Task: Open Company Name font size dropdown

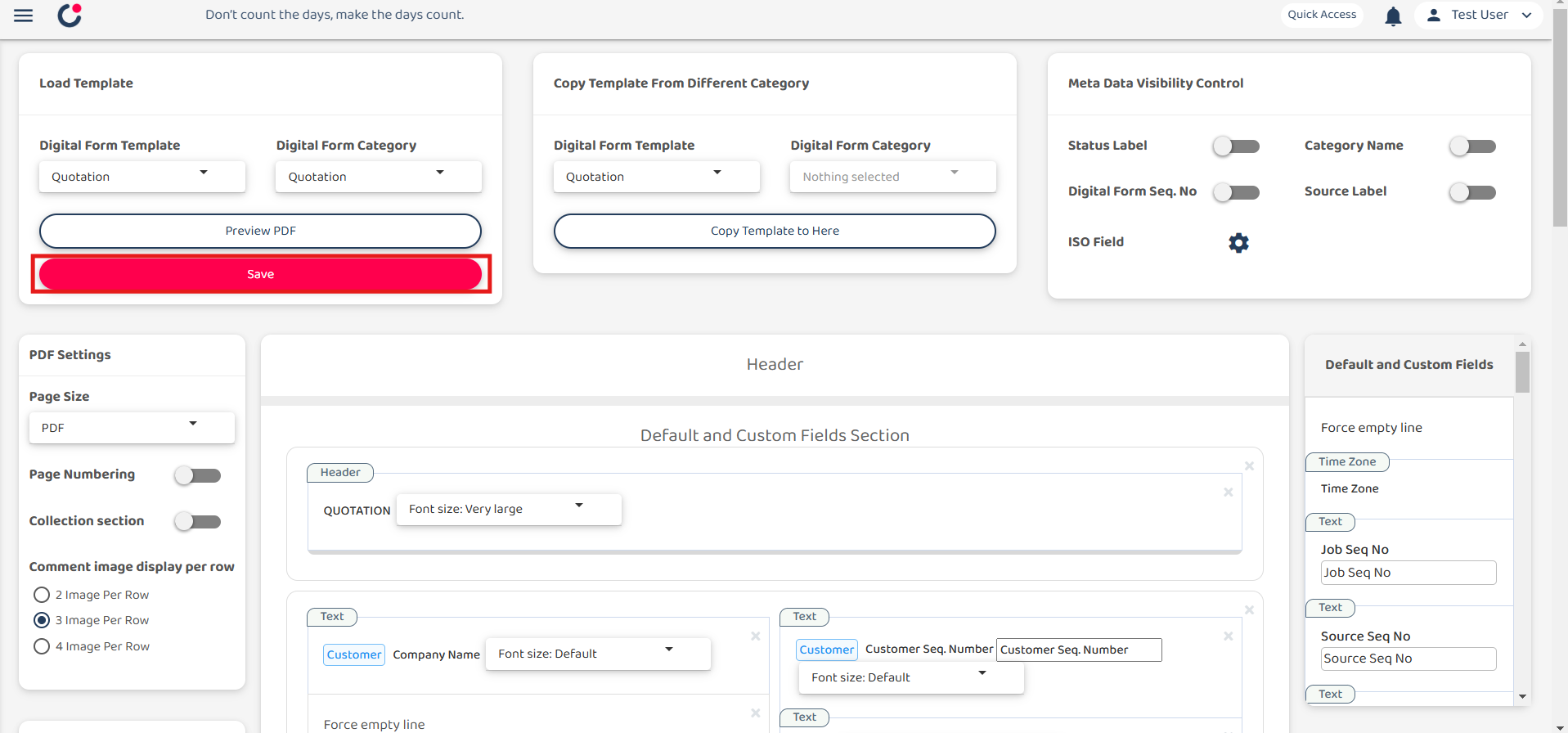Action: click(x=598, y=654)
